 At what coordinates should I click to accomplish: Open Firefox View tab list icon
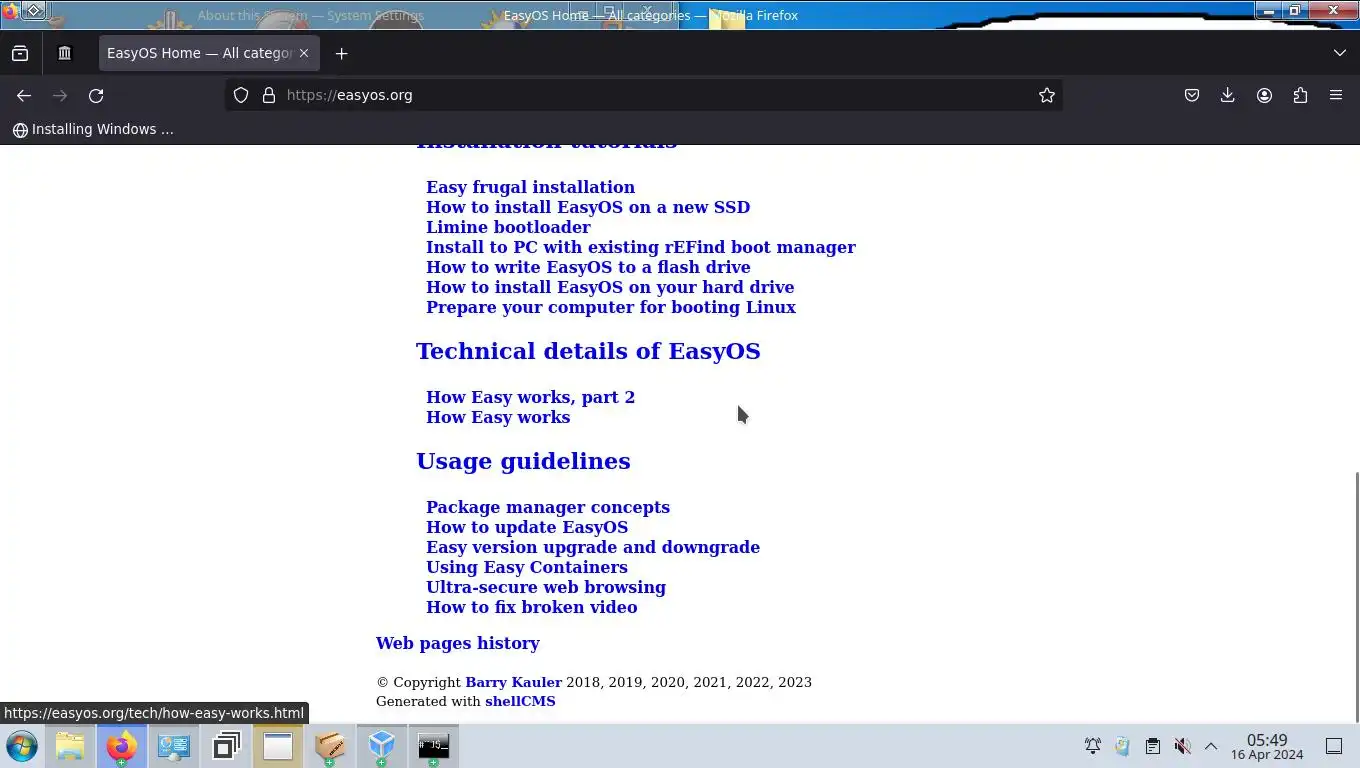(20, 53)
